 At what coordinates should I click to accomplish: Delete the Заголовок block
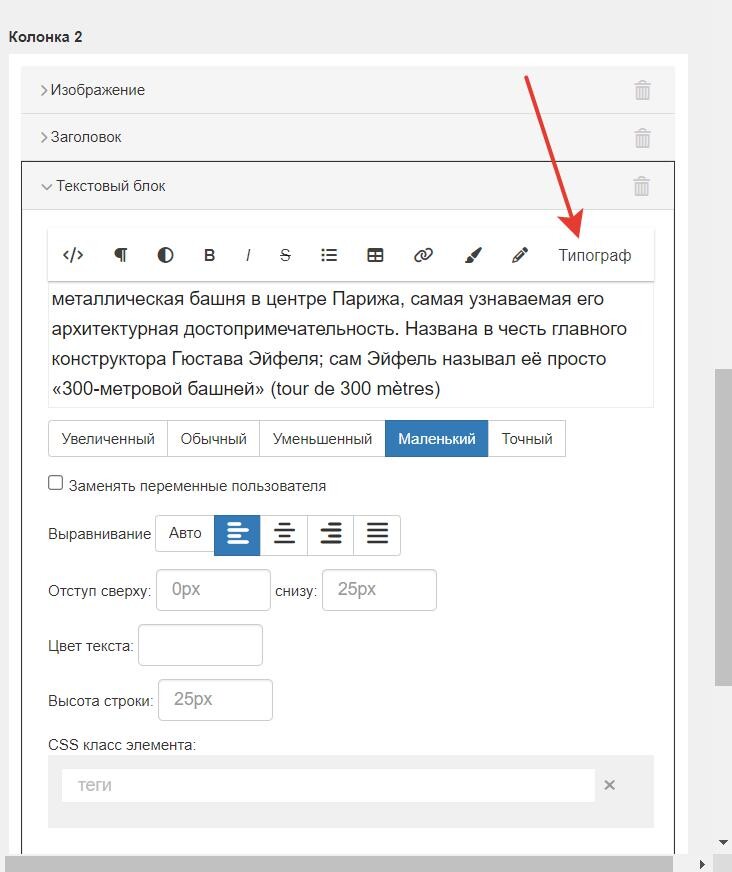[x=642, y=137]
